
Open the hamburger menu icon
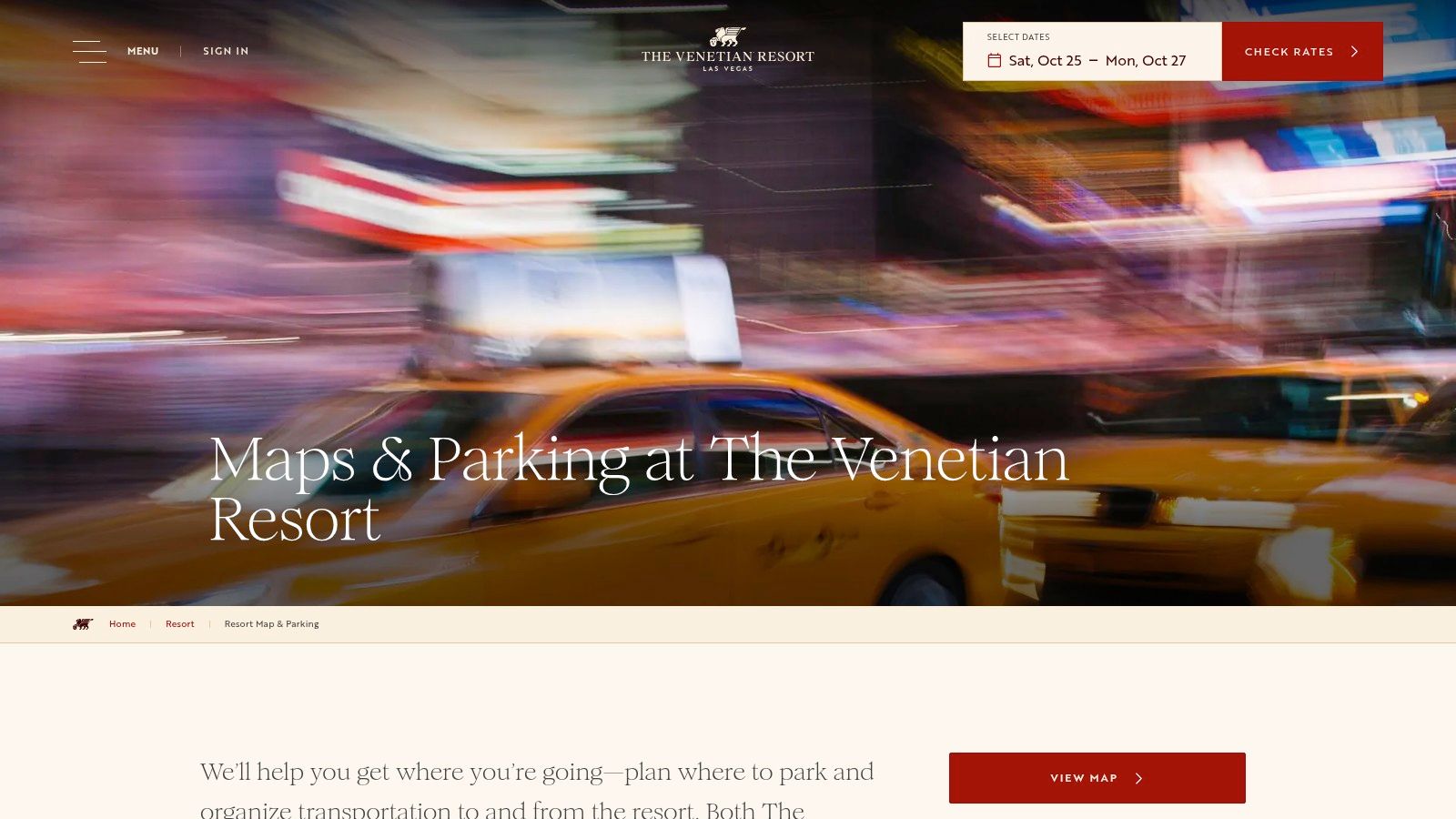(x=89, y=51)
